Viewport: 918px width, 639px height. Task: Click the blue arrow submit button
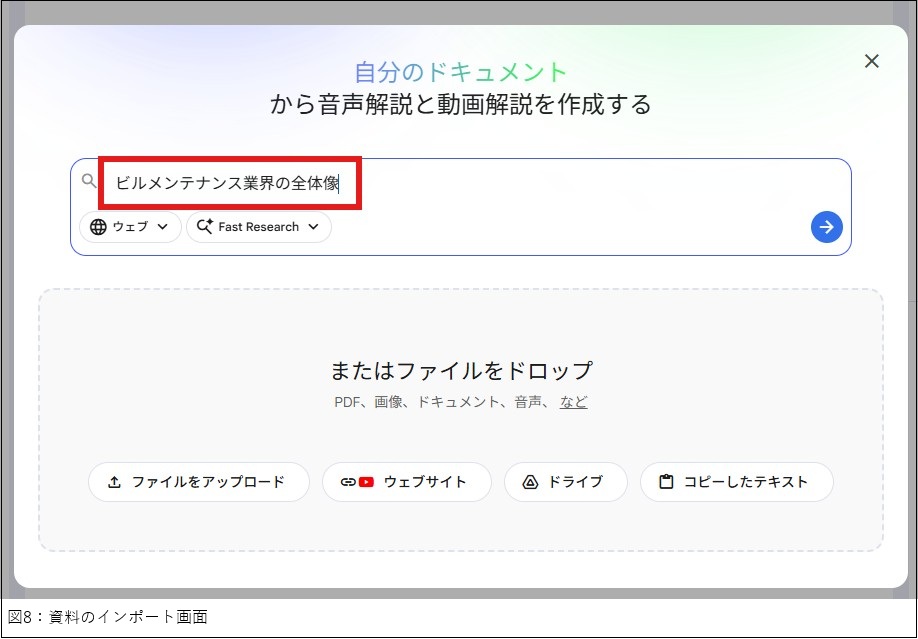826,227
